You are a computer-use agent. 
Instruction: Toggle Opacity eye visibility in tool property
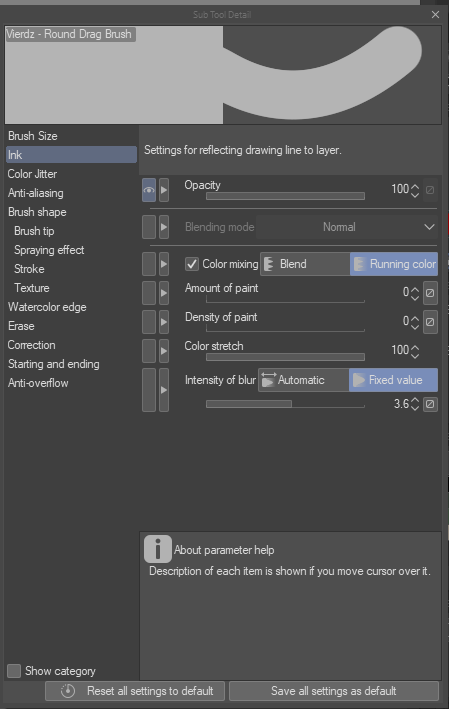click(x=149, y=190)
